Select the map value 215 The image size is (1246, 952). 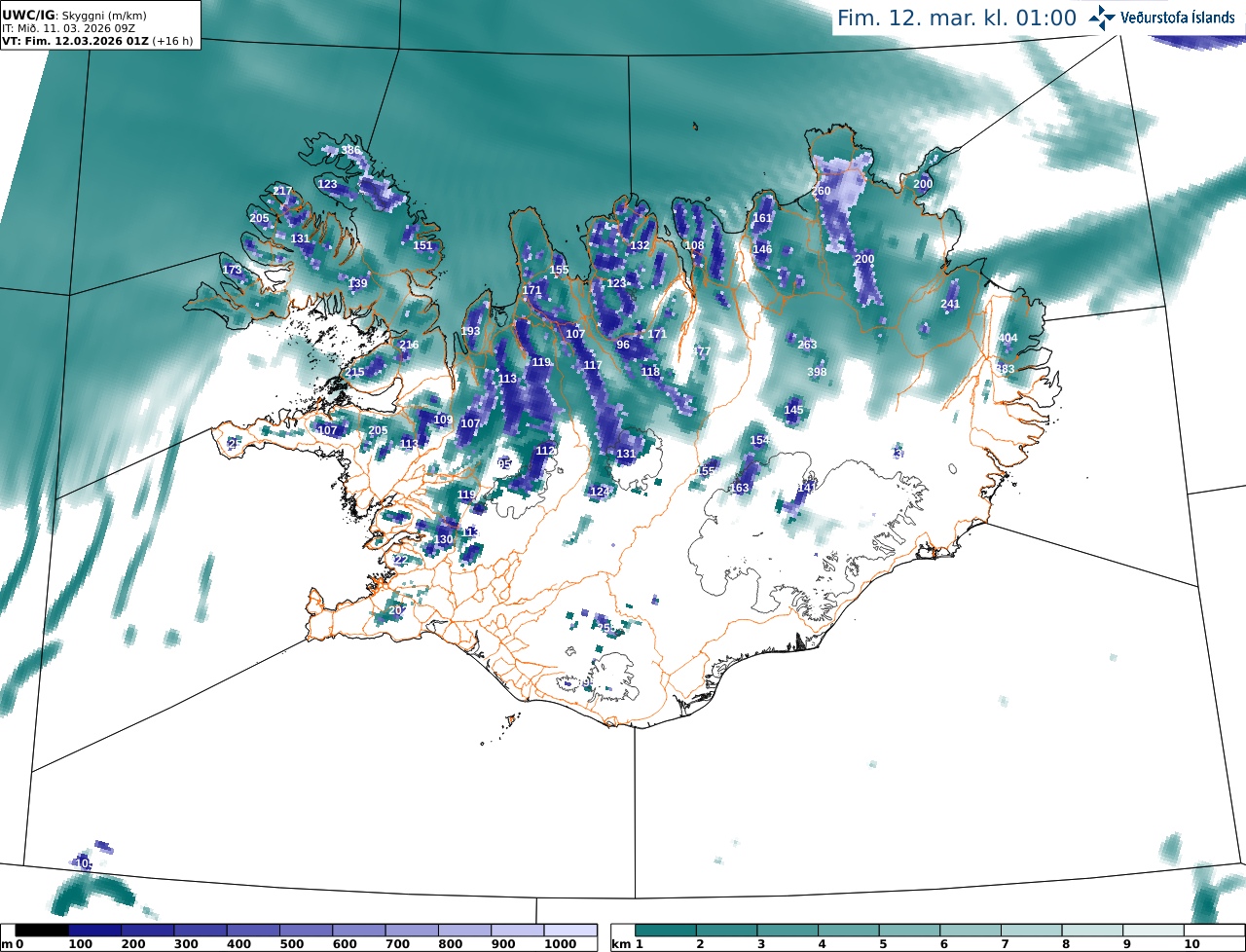354,372
